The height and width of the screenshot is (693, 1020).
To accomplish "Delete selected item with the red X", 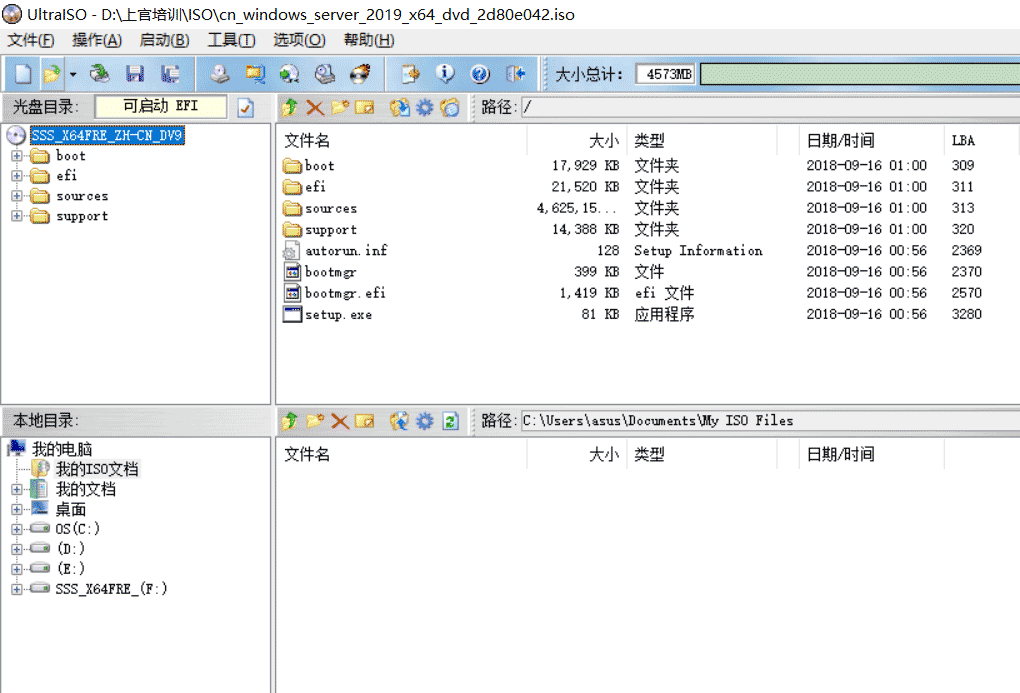I will pyautogui.click(x=313, y=107).
